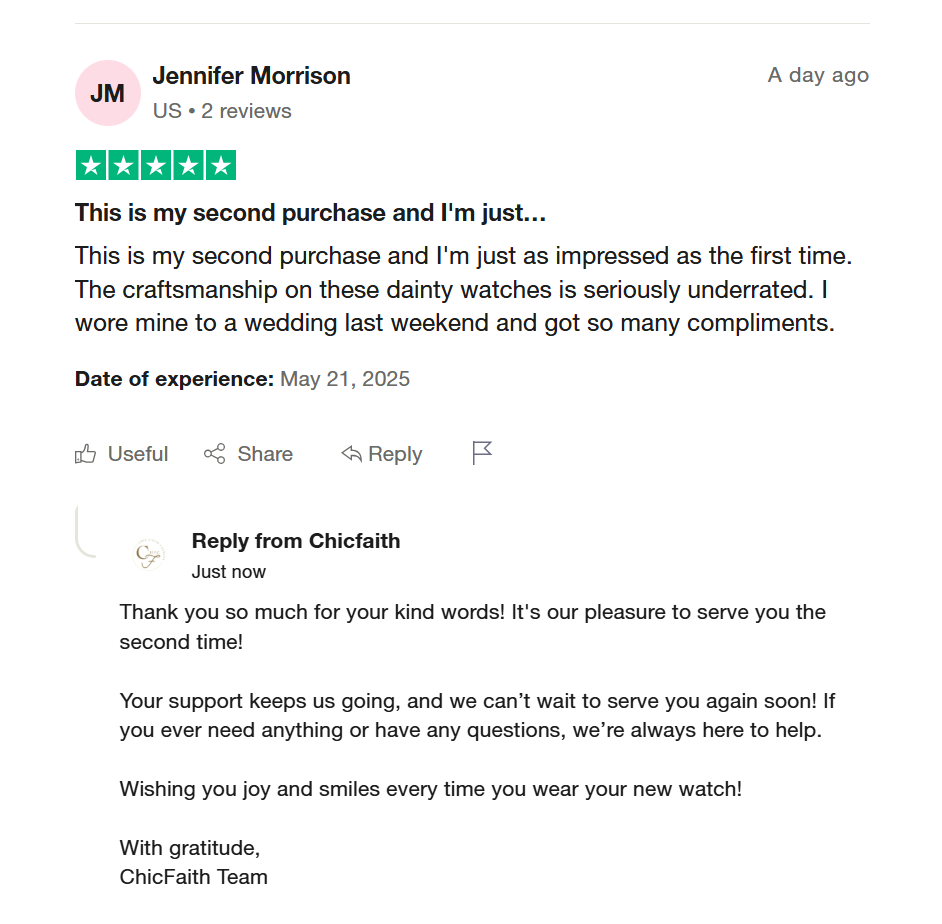Click the date 'May 21, 2025'
The image size is (942, 924).
click(345, 379)
